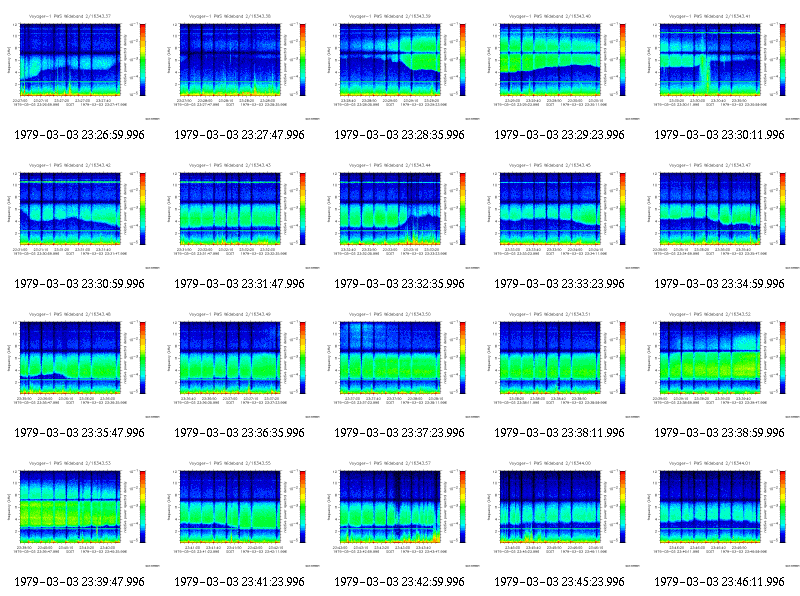
Task: Click the caption text 1979-03-03 23:37:23.996
Action: coord(399,433)
